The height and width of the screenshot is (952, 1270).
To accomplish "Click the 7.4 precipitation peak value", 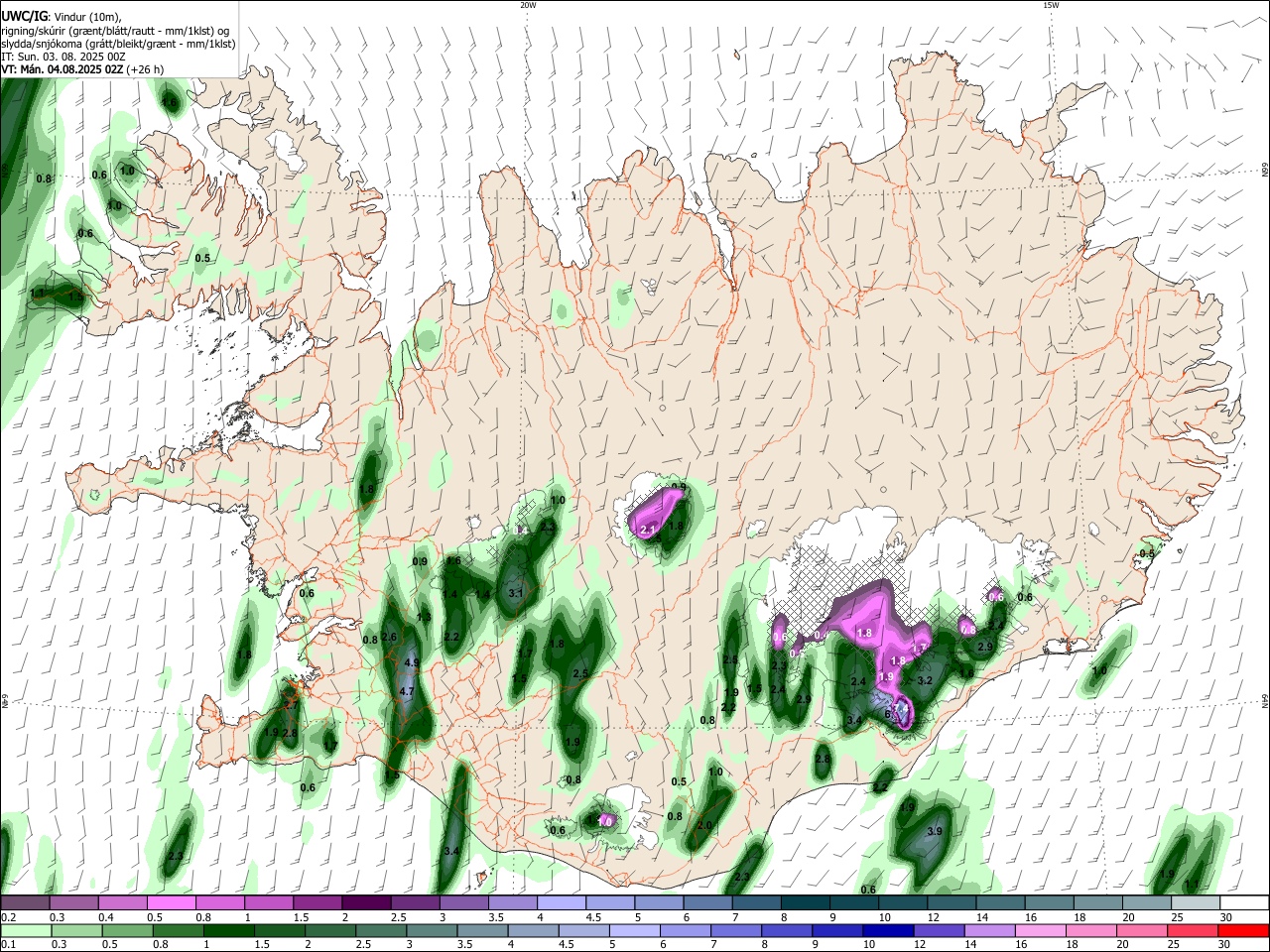I will (903, 708).
